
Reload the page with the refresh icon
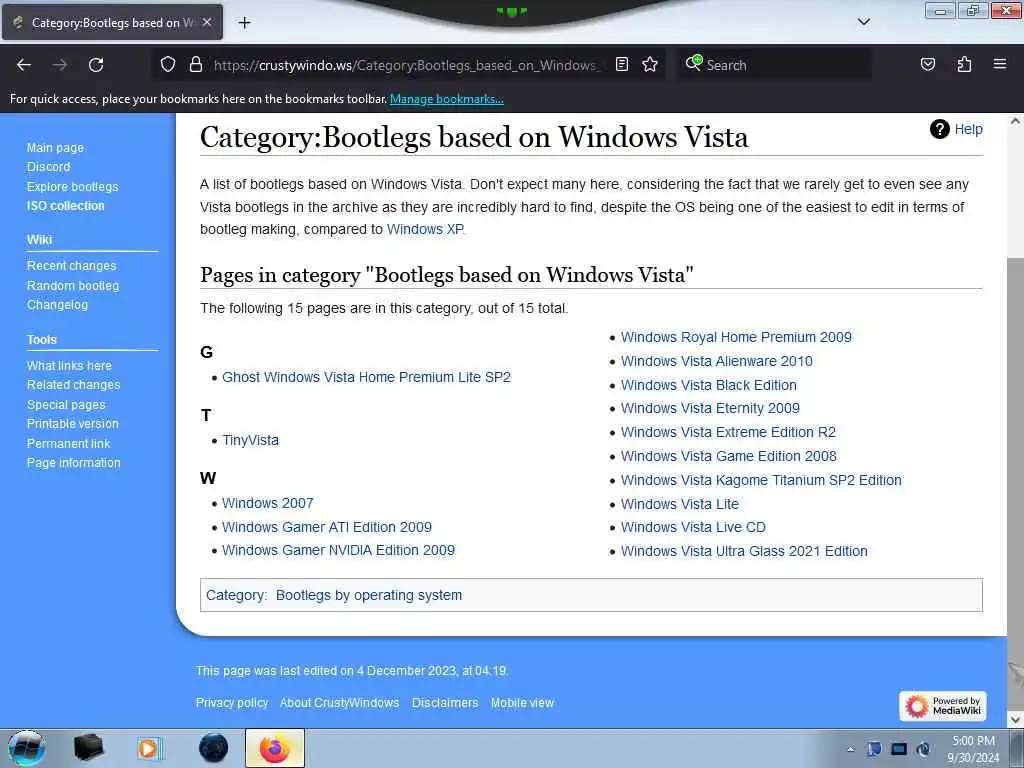point(96,65)
